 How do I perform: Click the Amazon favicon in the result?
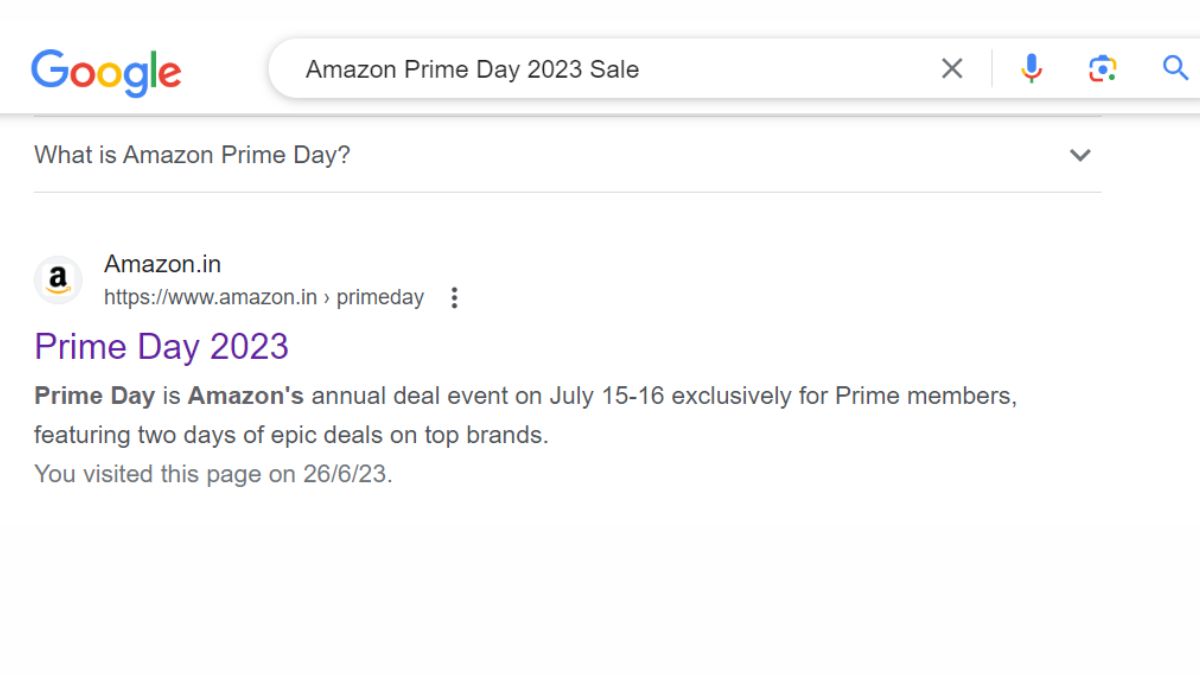click(58, 280)
